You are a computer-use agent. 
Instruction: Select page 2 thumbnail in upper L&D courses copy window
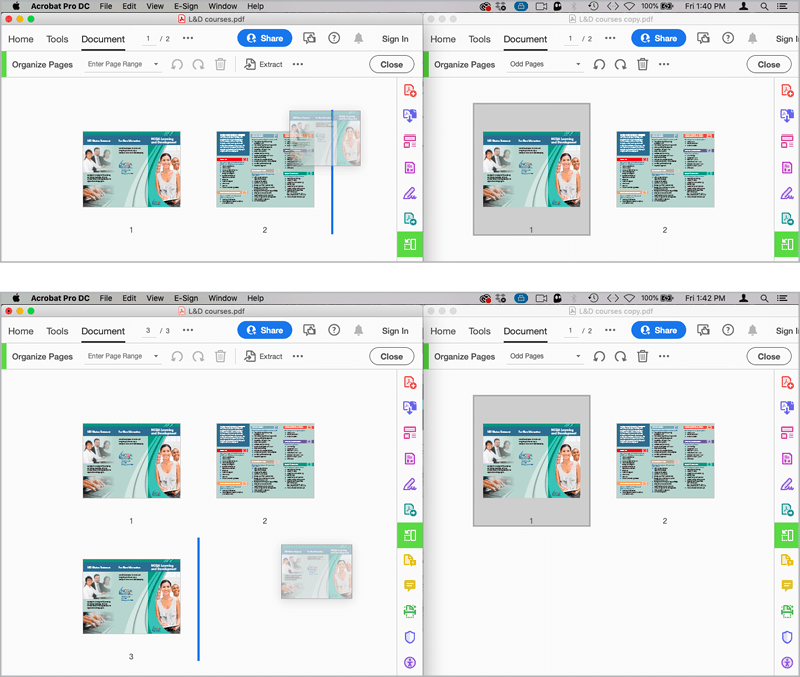(665, 169)
